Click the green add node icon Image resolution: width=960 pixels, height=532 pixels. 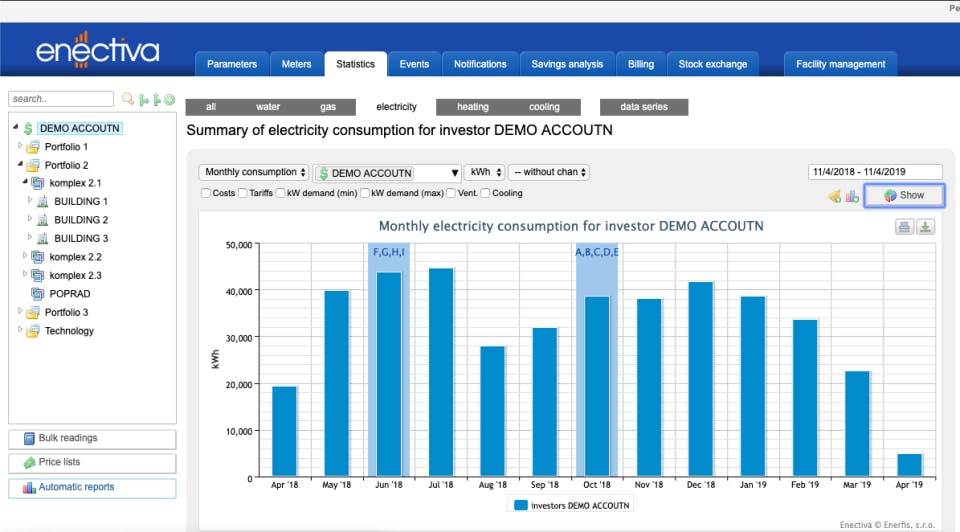coord(170,99)
